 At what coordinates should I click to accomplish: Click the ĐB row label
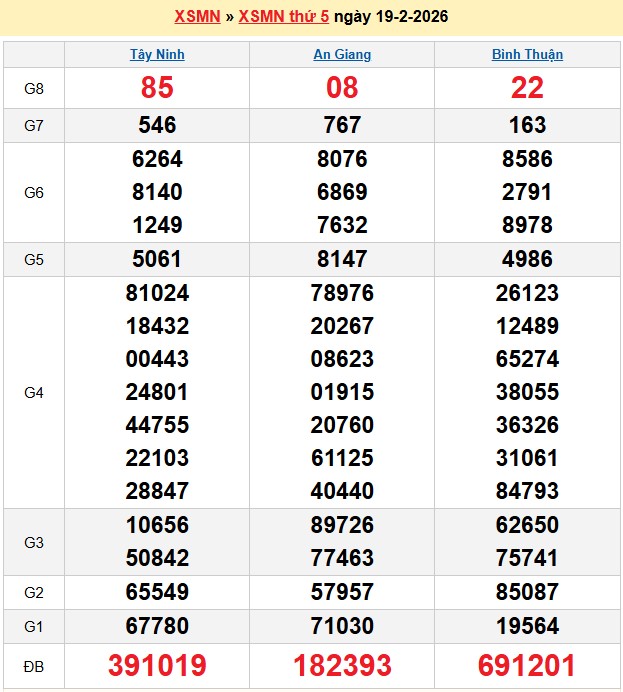click(x=34, y=666)
